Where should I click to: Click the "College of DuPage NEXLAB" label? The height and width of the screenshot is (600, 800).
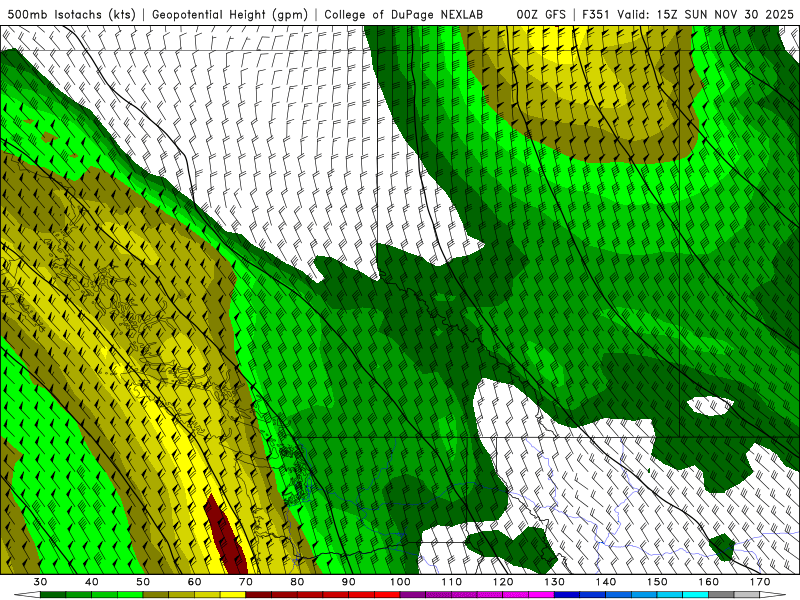tap(403, 15)
